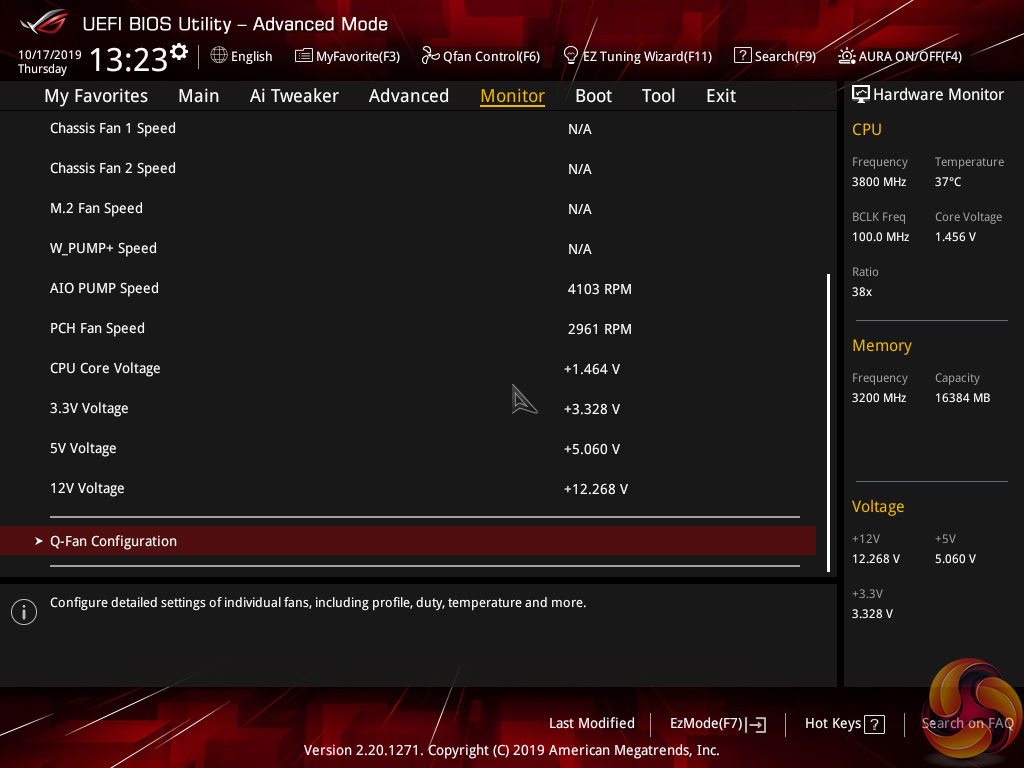Expand the Q-Fan Configuration arrow
1024x768 pixels.
coord(39,541)
